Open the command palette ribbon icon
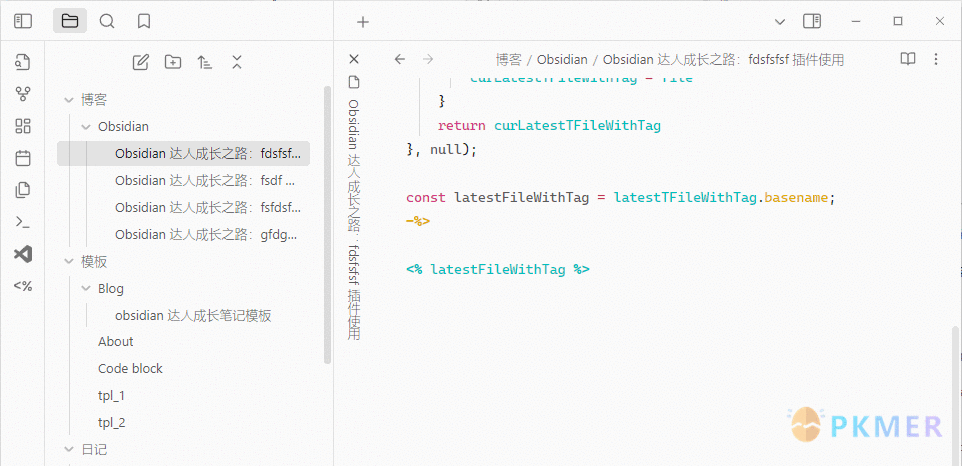 [x=23, y=222]
